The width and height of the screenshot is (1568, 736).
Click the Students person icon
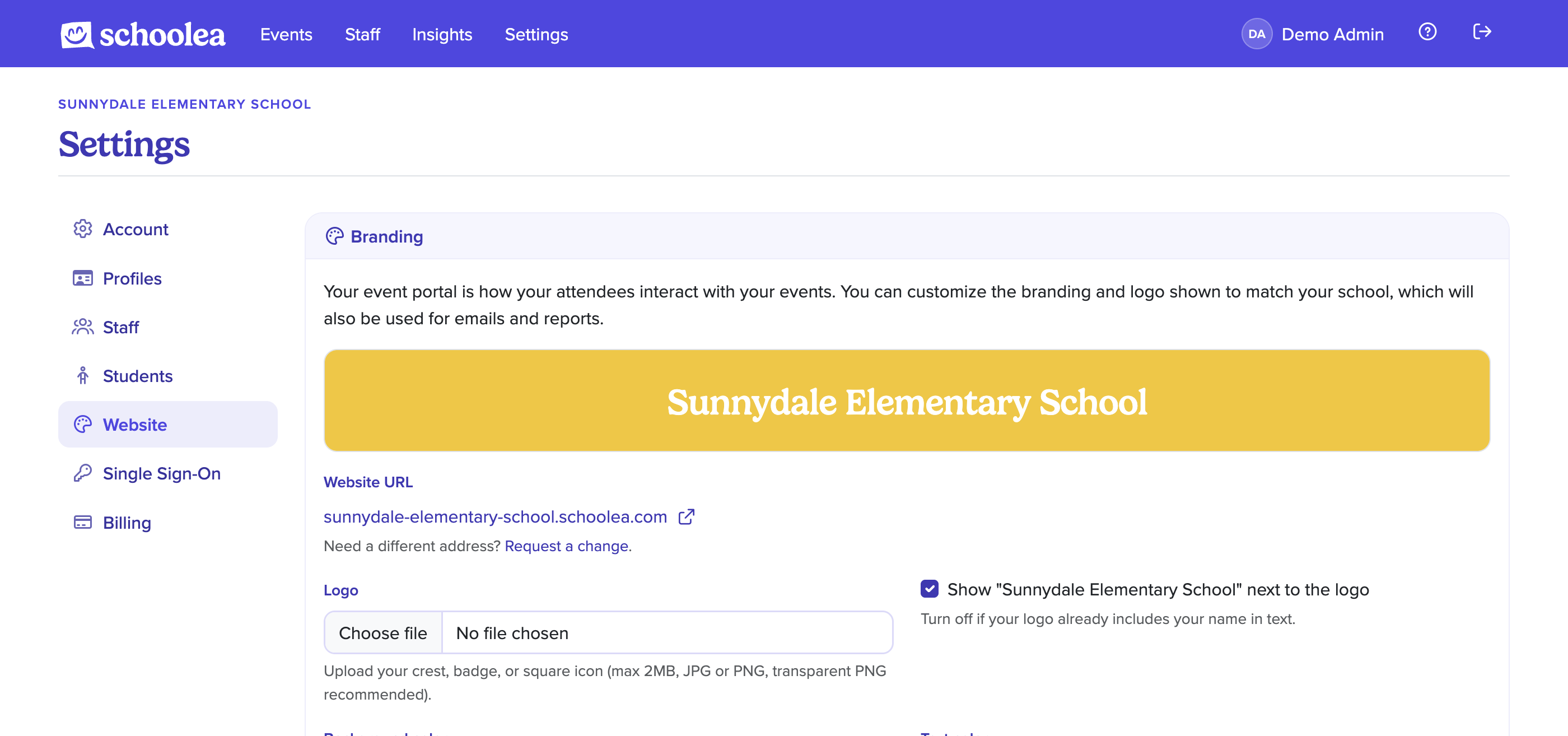(x=83, y=376)
